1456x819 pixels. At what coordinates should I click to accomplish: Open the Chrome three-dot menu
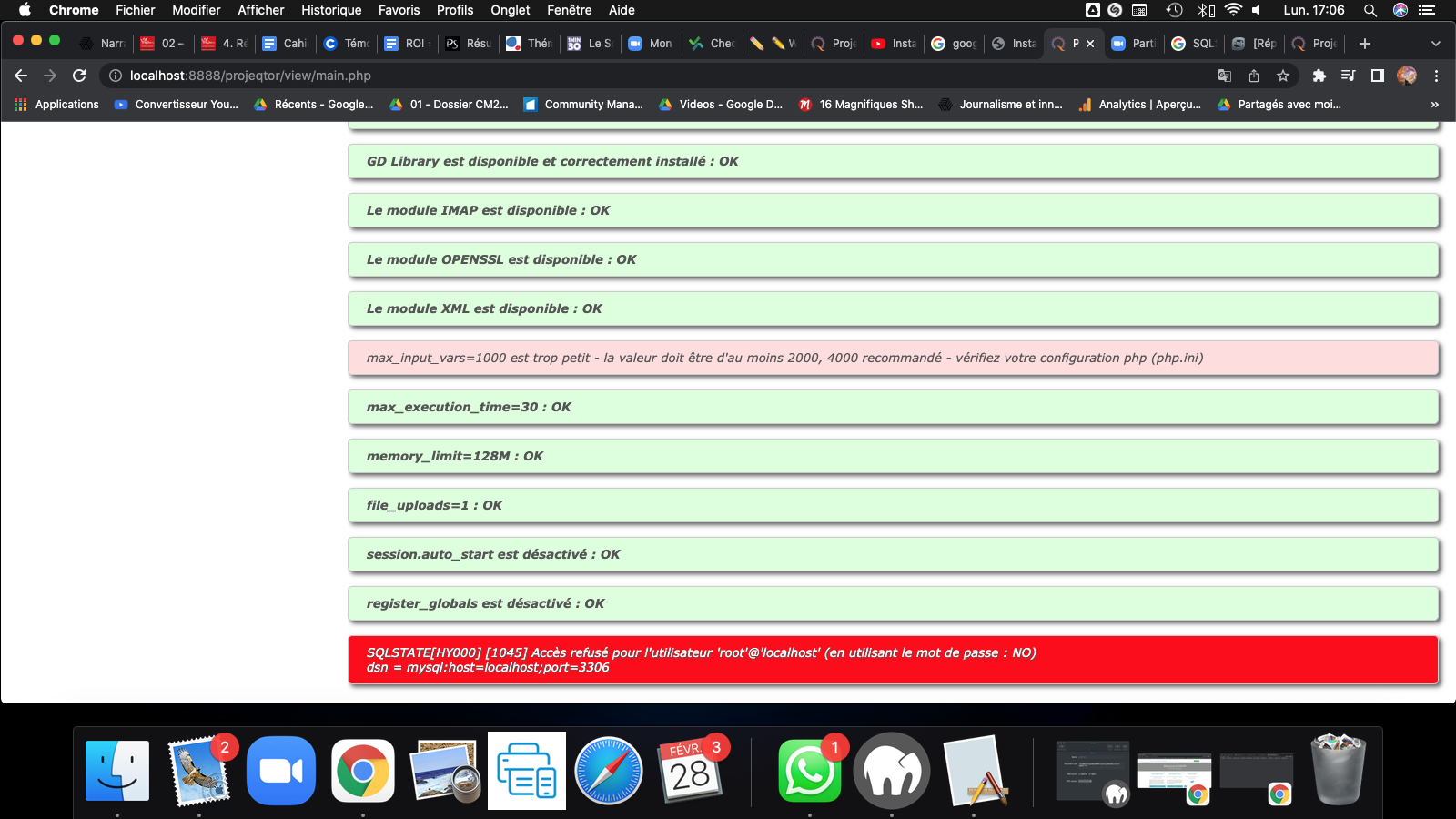[1436, 76]
